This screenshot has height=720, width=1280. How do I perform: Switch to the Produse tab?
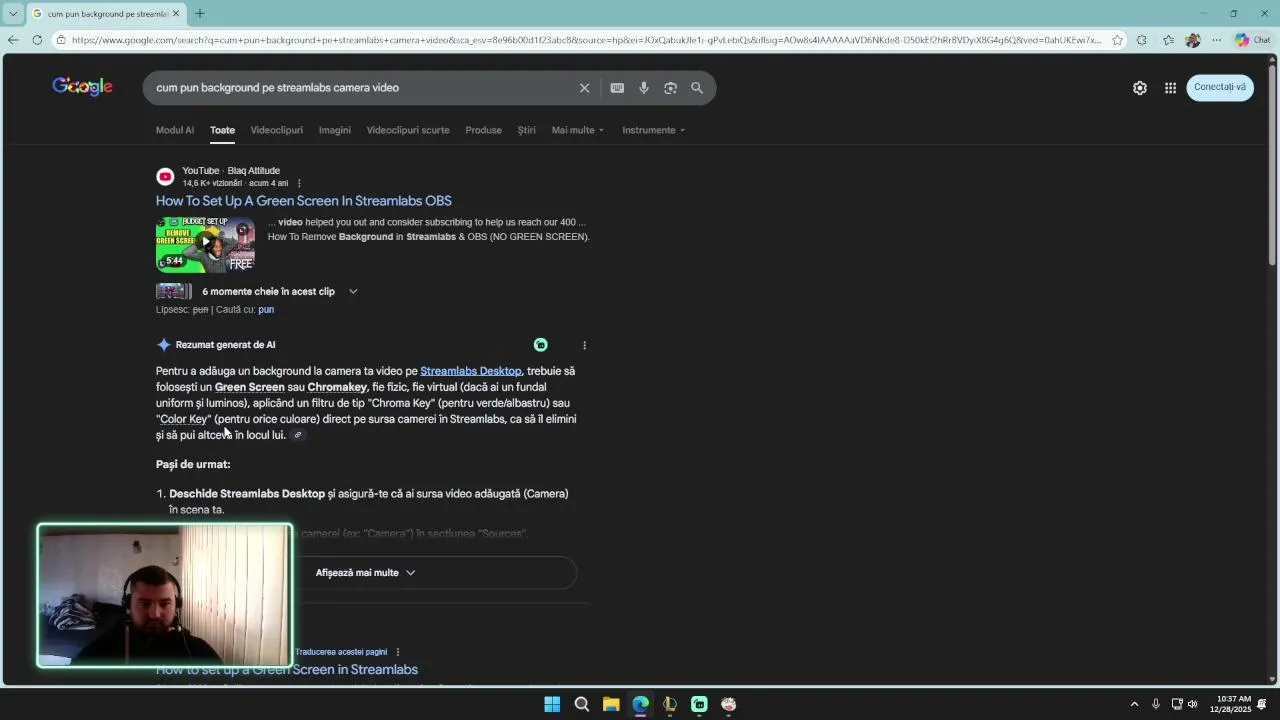tap(484, 130)
